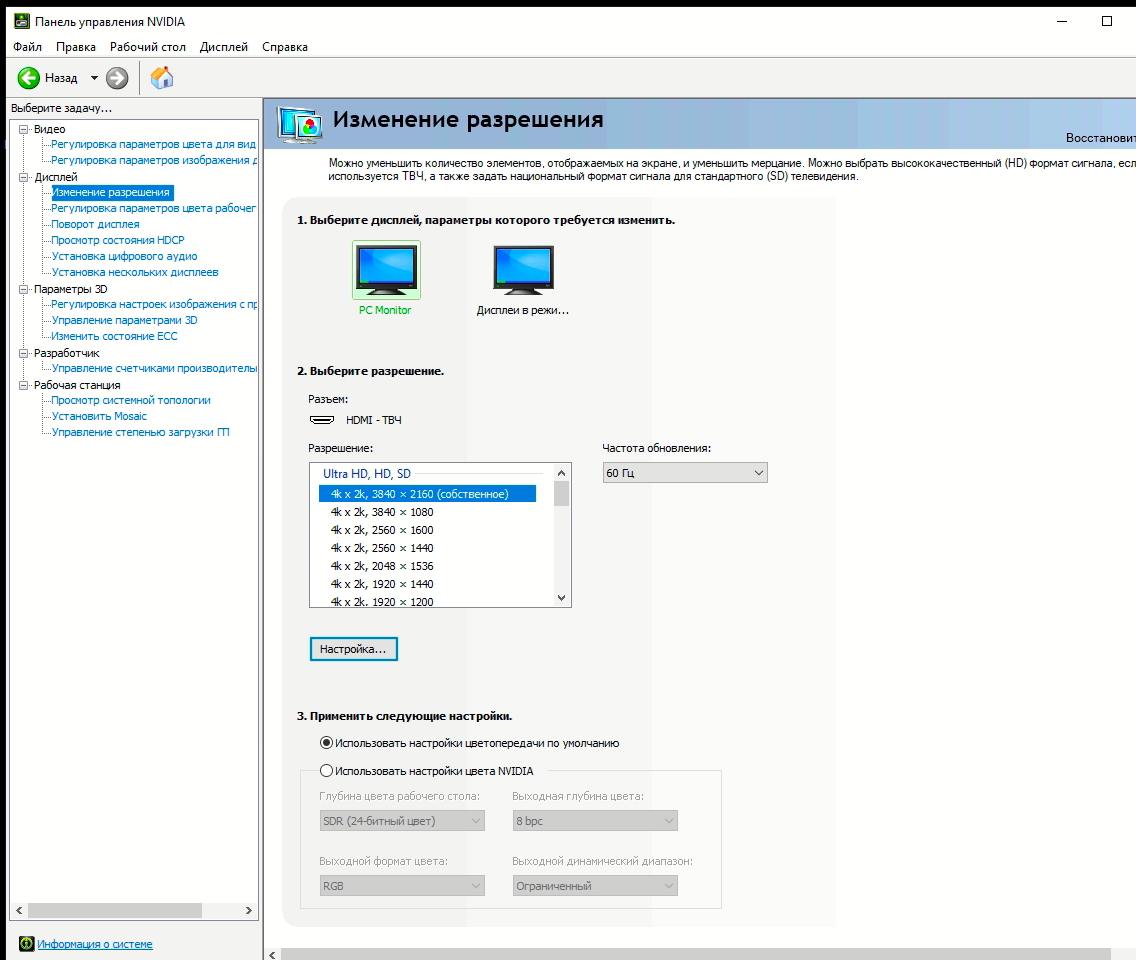Open the 'Частота обновления' 60 Гц dropdown

click(x=685, y=473)
